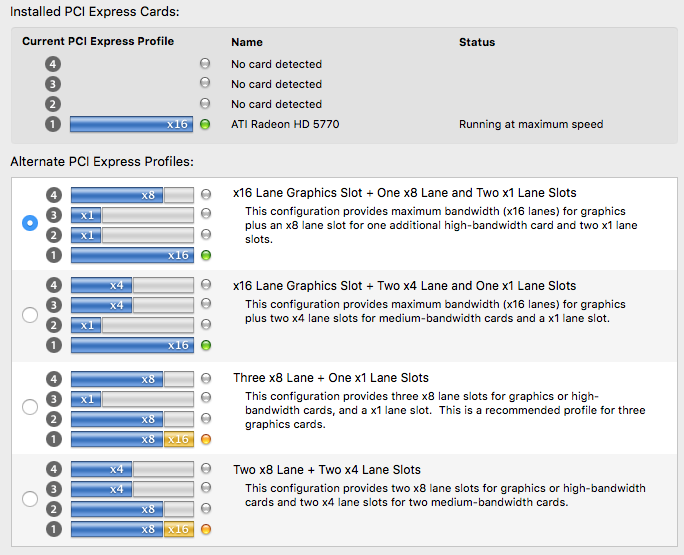
Task: Click the yellow x16 segment in last profile
Action: 178,530
